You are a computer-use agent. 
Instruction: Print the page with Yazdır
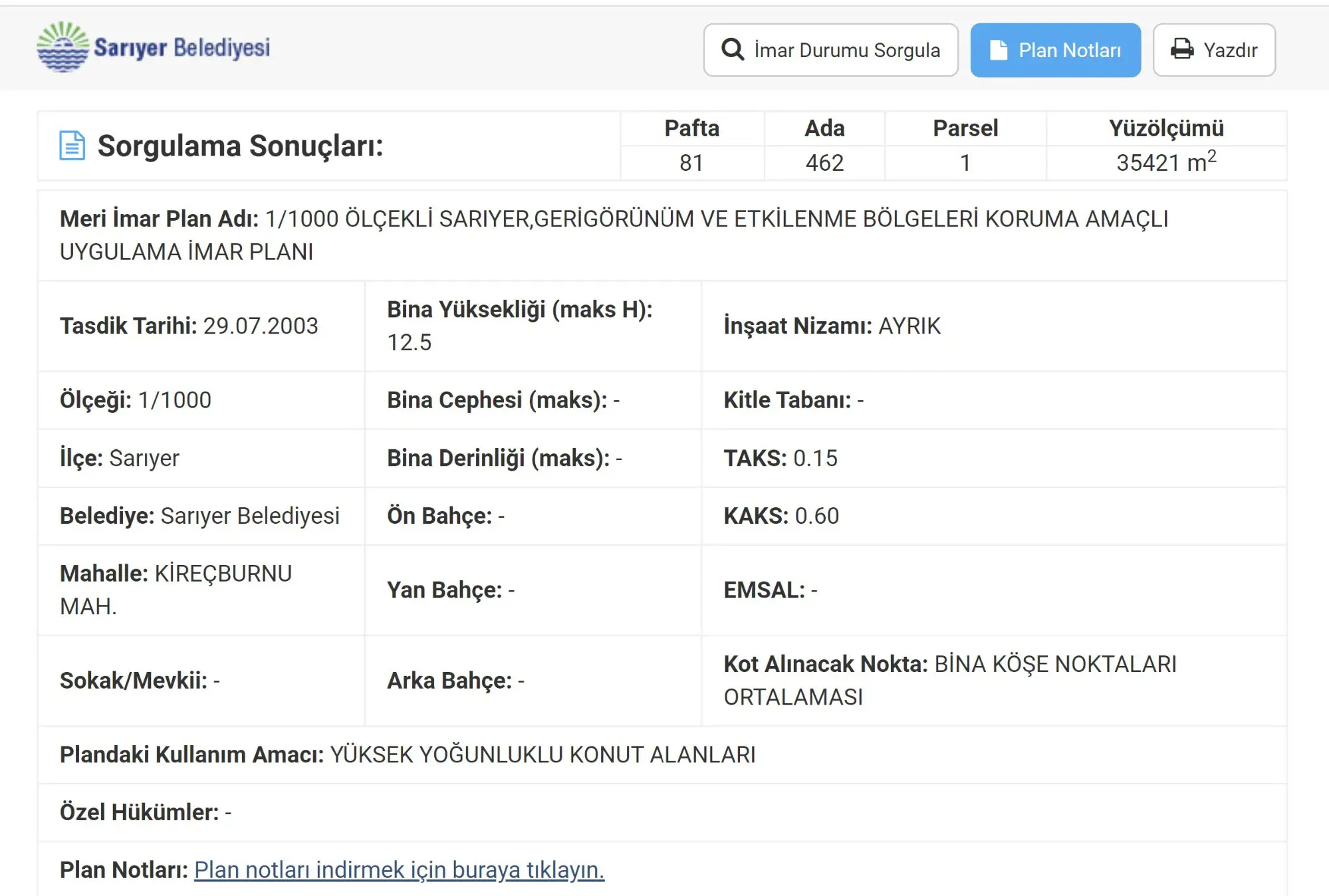point(1214,50)
